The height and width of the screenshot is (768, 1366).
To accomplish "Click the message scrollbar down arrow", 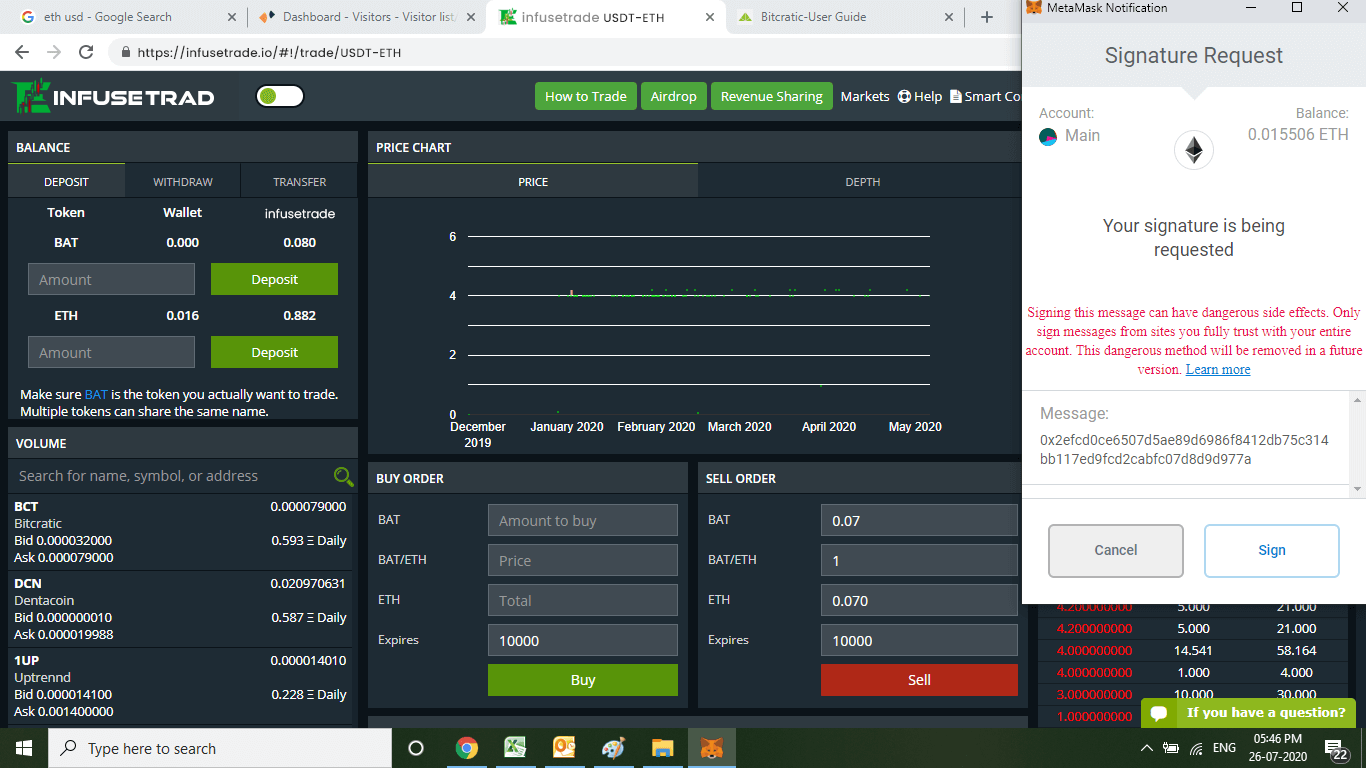I will (x=1358, y=488).
